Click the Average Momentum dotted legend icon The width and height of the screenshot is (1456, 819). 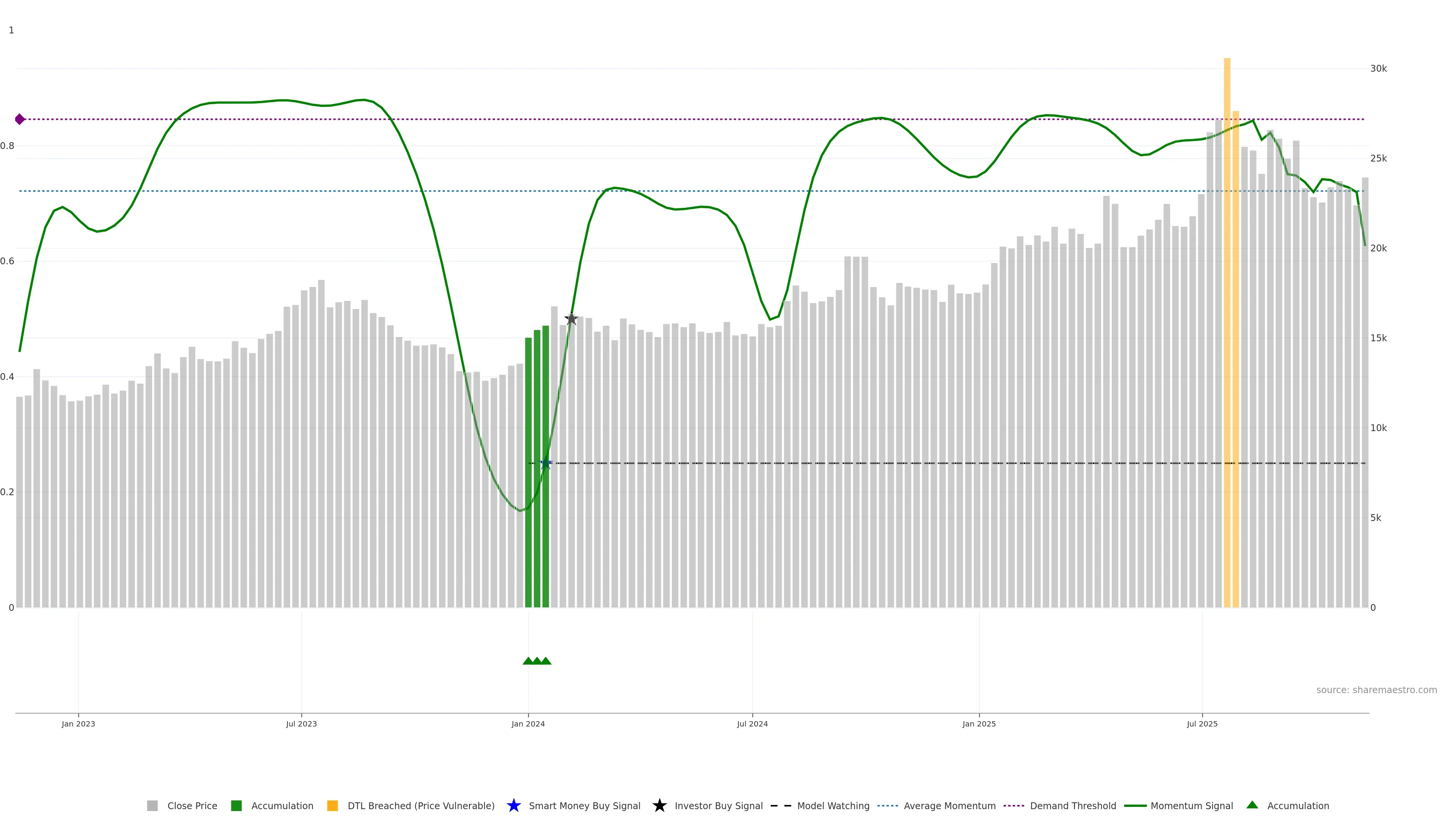point(887,805)
